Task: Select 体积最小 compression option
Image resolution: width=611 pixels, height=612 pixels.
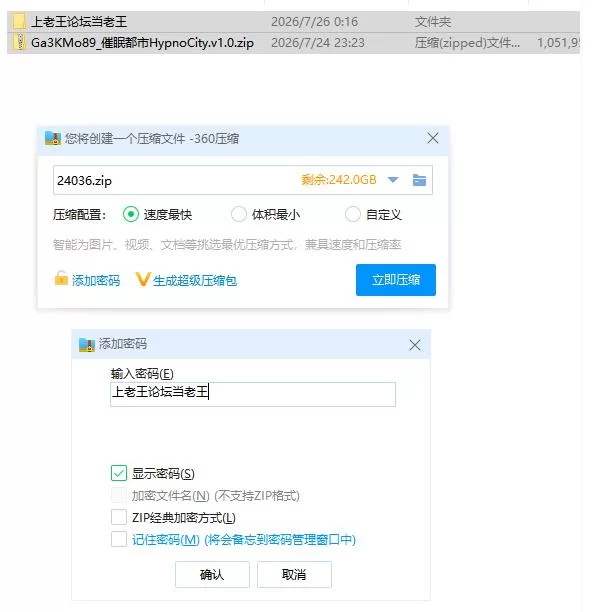Action: coord(239,214)
